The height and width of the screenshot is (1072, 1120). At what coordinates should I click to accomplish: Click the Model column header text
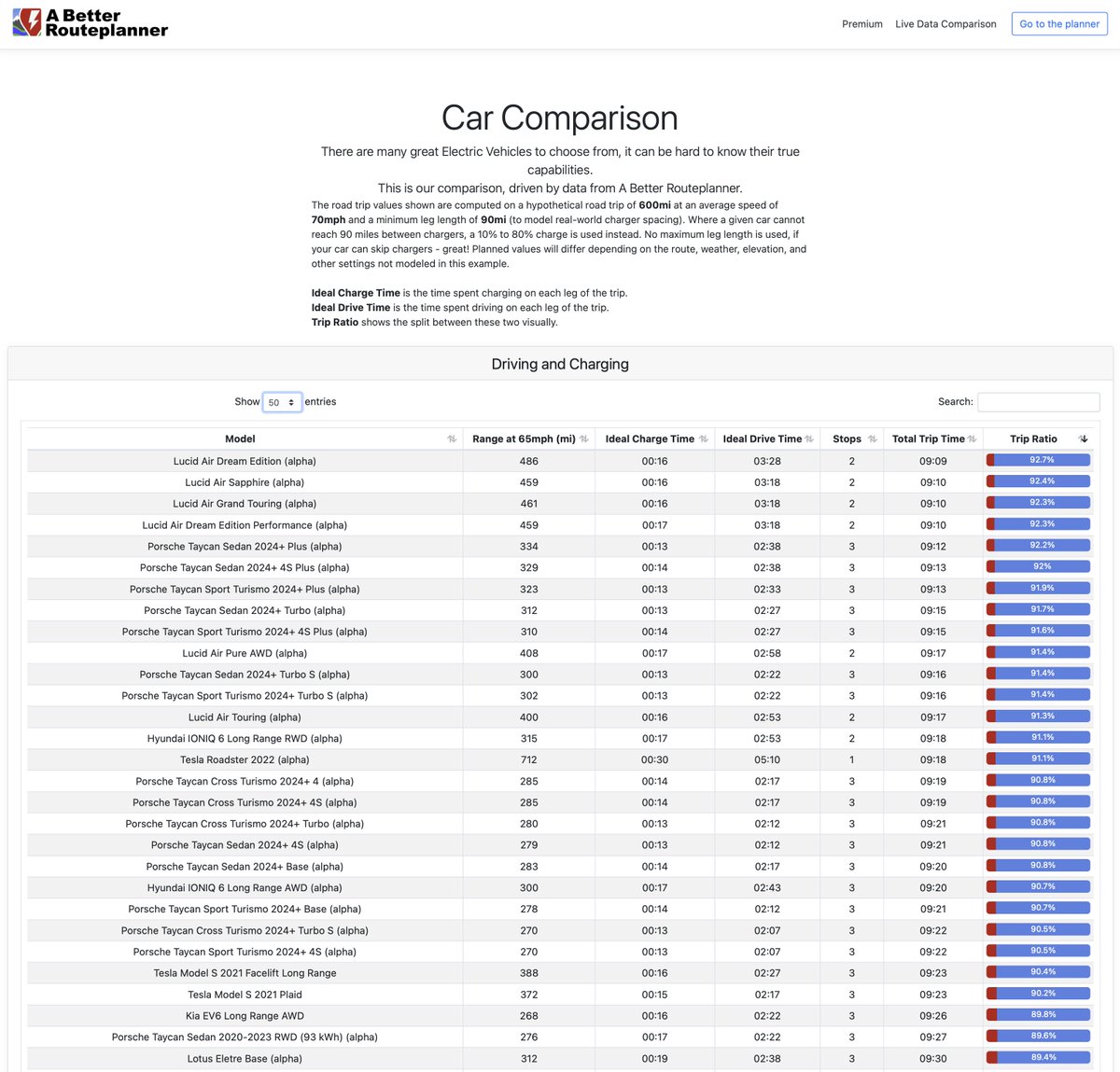240,439
